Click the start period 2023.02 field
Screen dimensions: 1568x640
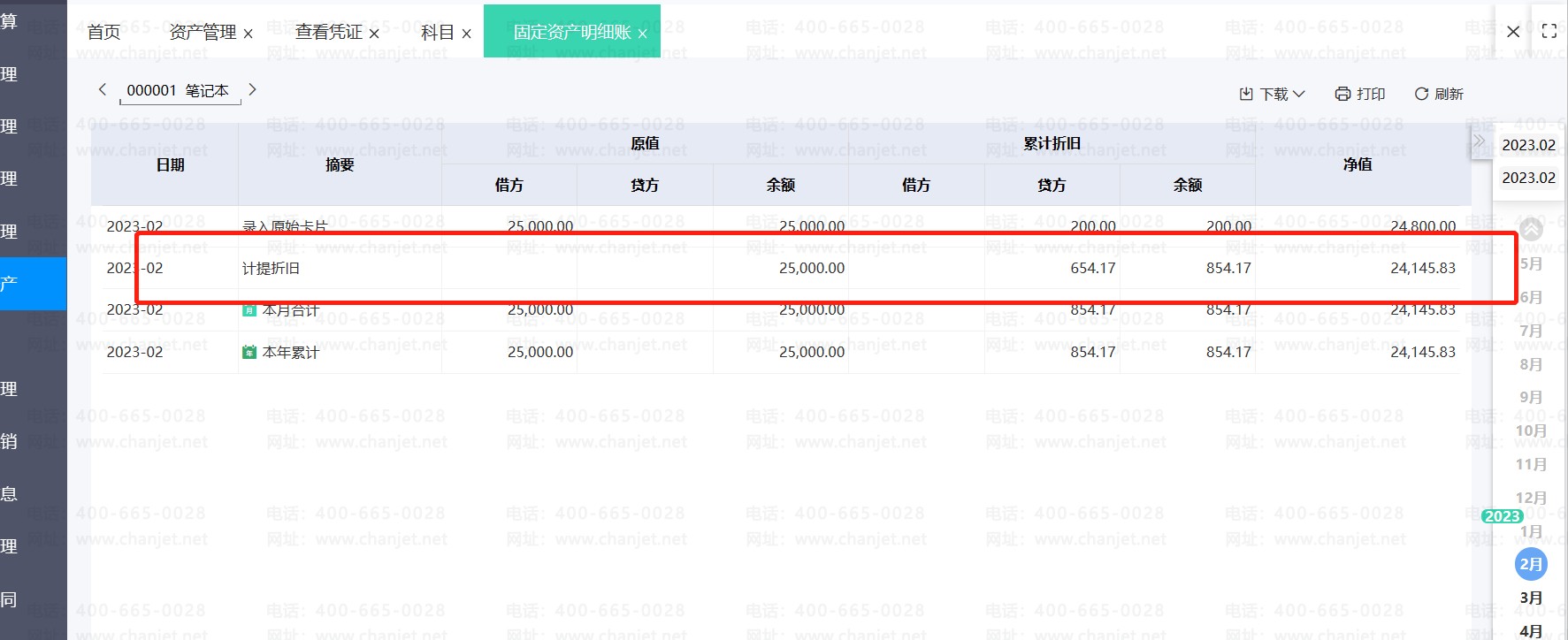coord(1528,145)
